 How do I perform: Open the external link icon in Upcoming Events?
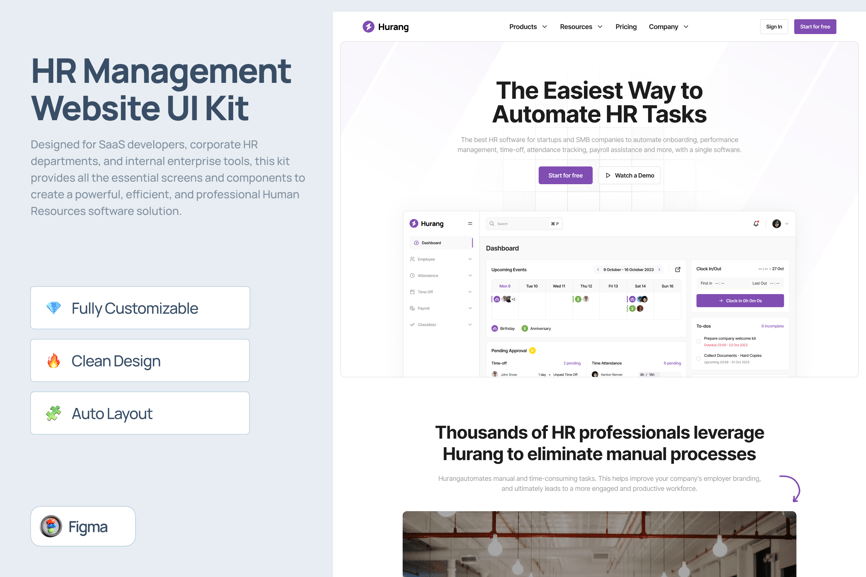[x=678, y=270]
